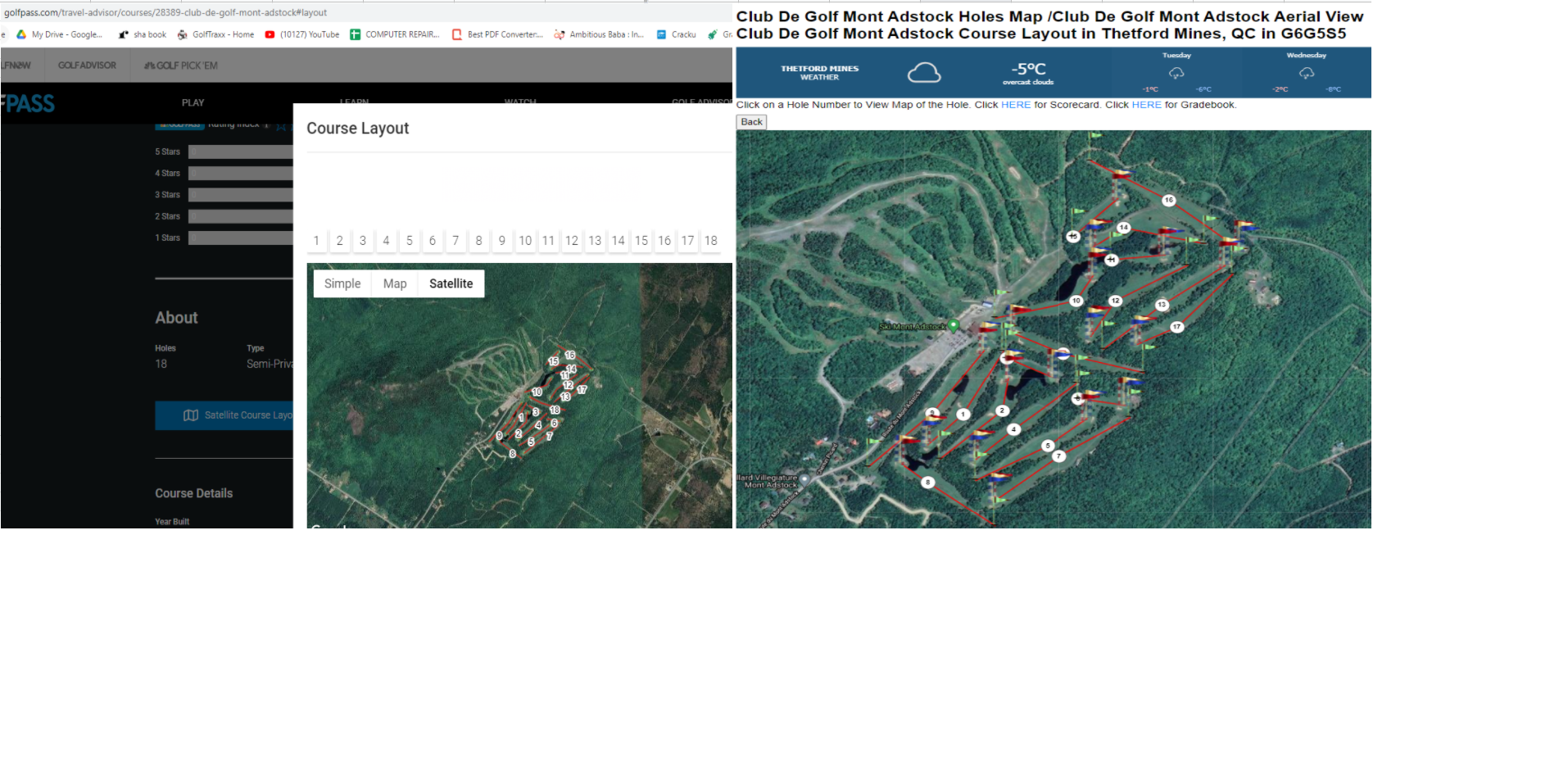
Task: Switch Course Layout view to Map
Action: point(395,283)
